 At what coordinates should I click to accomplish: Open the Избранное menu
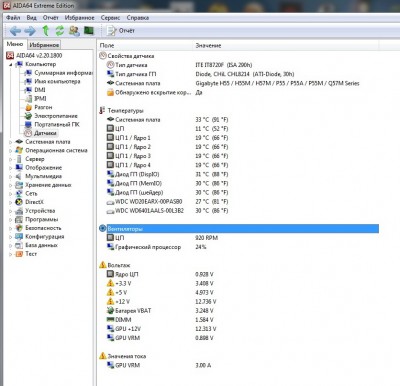coord(79,18)
